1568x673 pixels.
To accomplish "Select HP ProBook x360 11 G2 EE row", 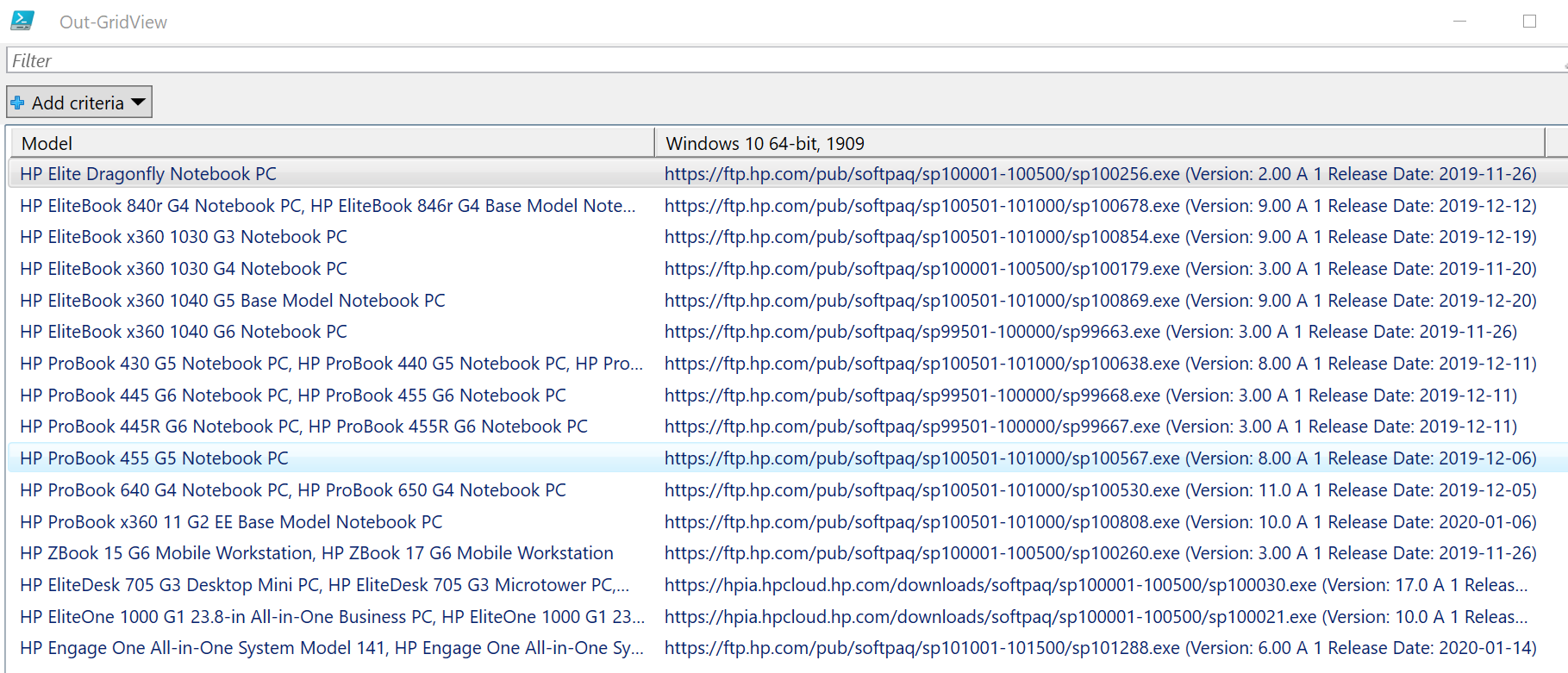I will coord(231,522).
